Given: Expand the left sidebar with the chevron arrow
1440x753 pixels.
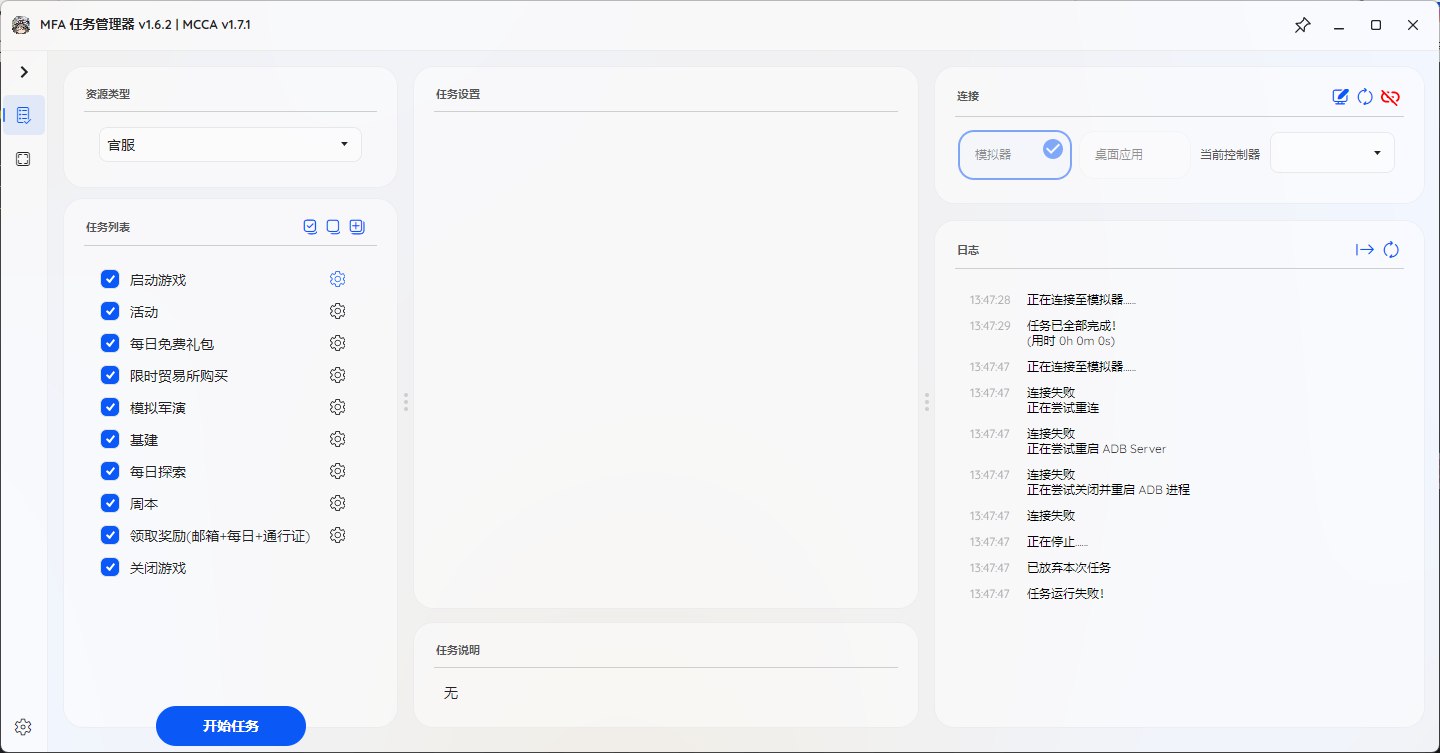Looking at the screenshot, I should [23, 71].
